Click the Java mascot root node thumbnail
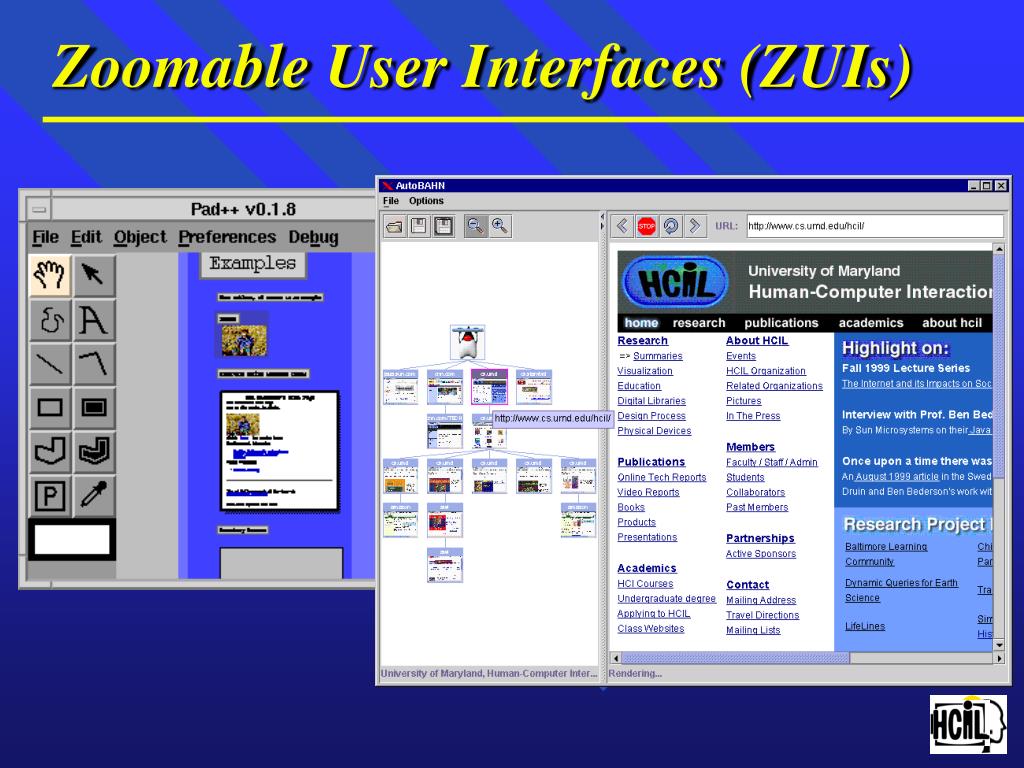Viewport: 1024px width, 768px height. point(468,342)
